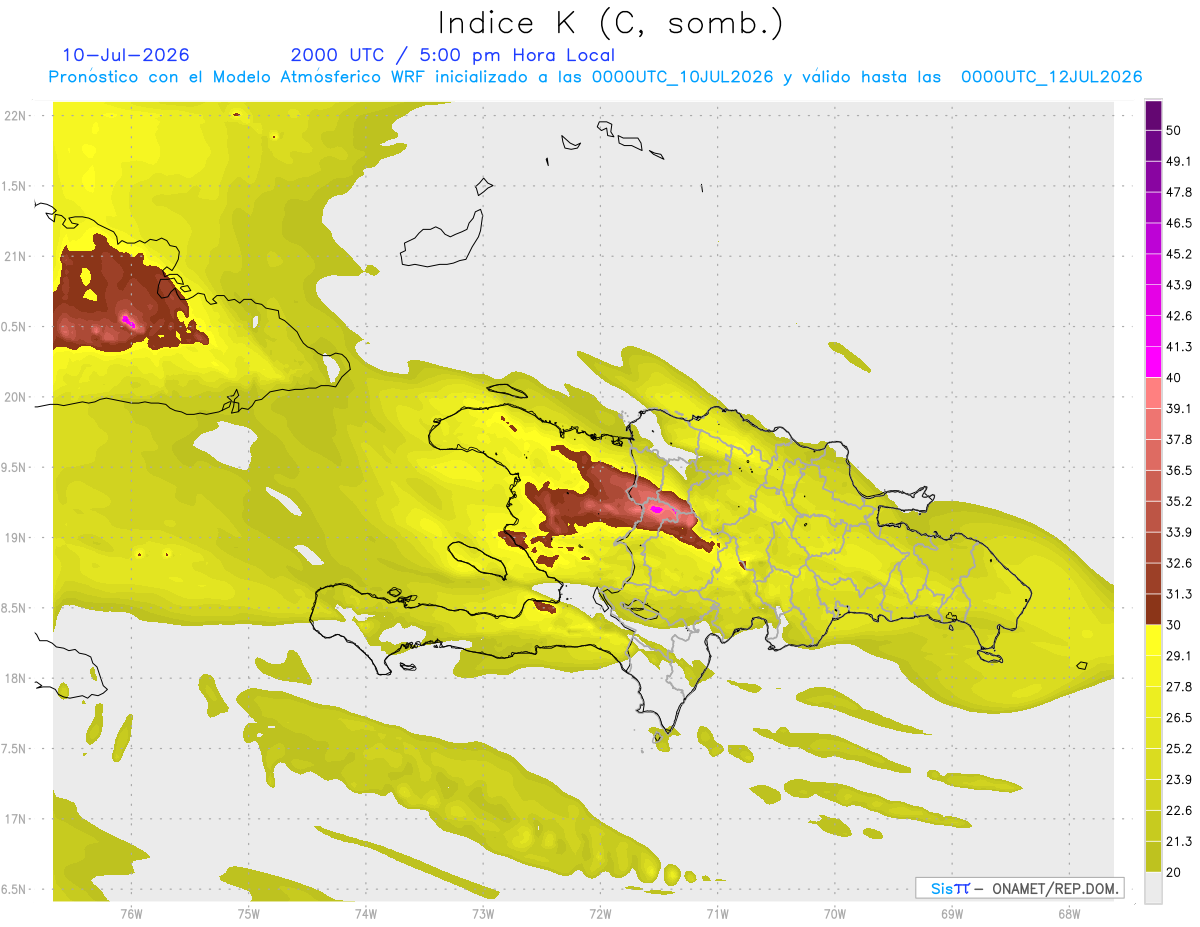Click the '17N' latitude label

16,819
